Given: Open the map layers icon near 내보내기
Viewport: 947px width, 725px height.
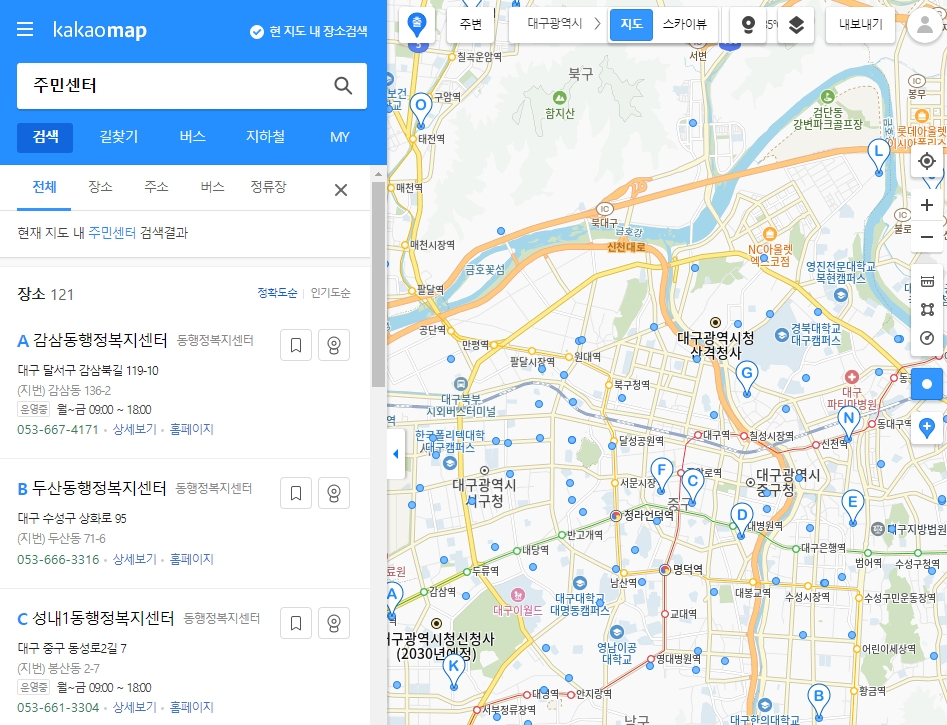Looking at the screenshot, I should [795, 25].
